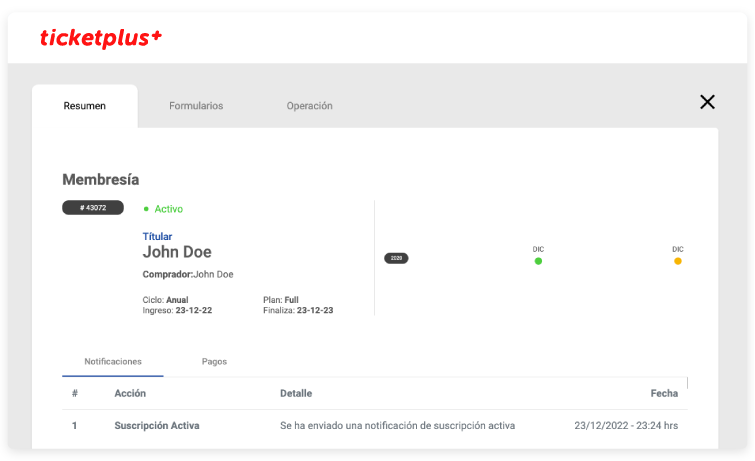Click the ticketplus+ logo

pos(100,38)
